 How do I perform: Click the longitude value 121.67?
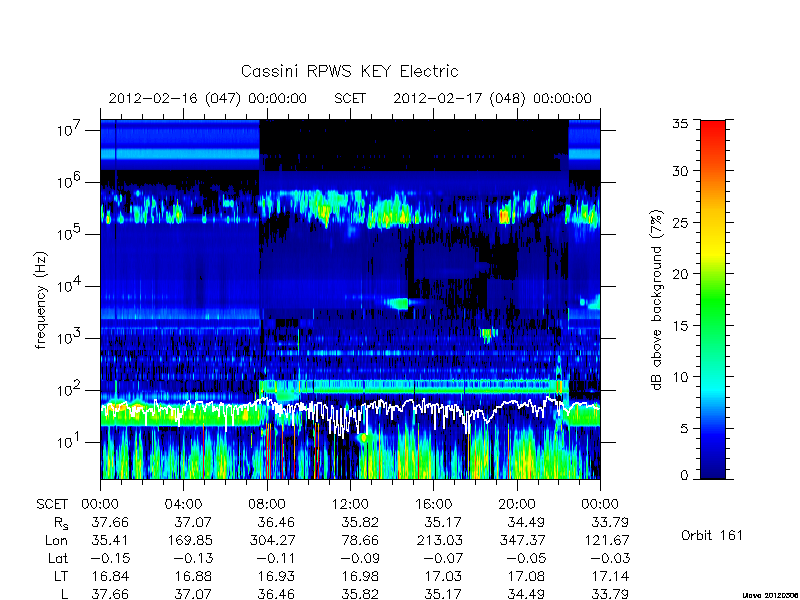[x=606, y=540]
